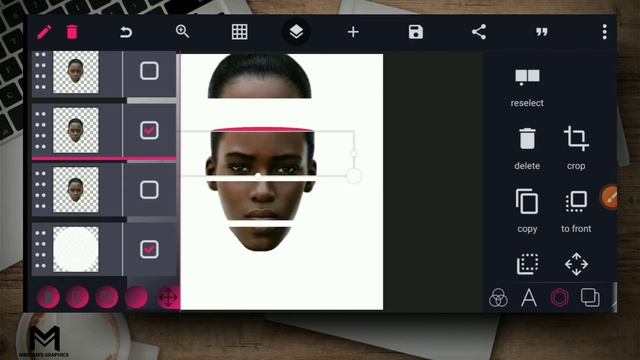Click reselect option
640x360 pixels.
click(x=527, y=88)
